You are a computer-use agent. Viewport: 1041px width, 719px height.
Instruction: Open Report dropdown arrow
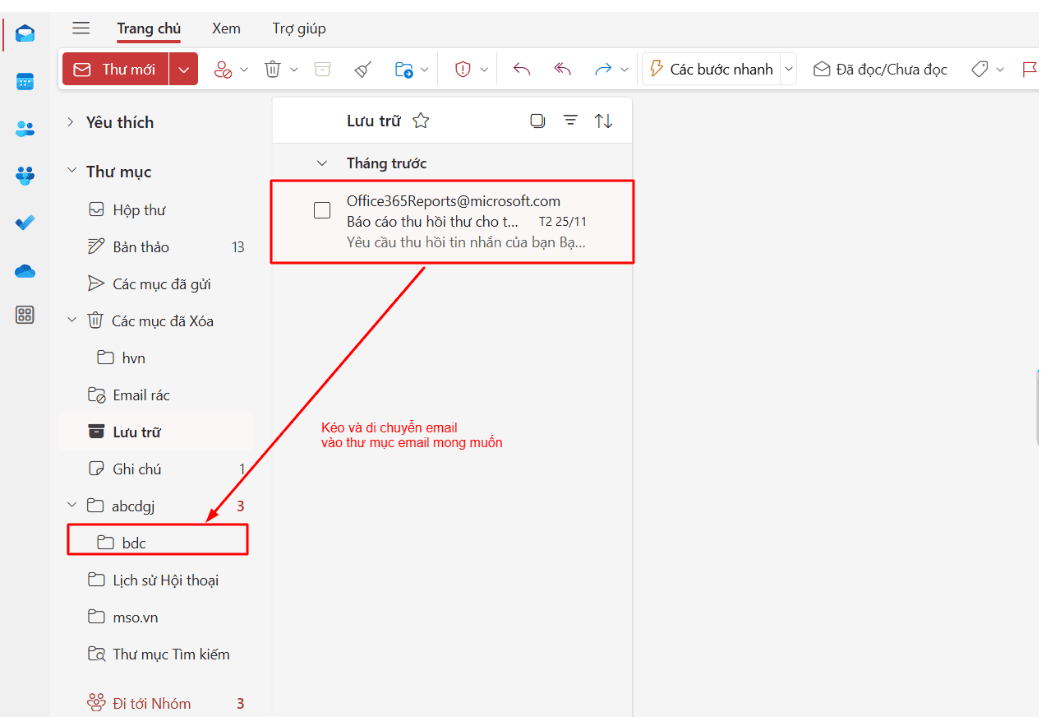(x=484, y=70)
